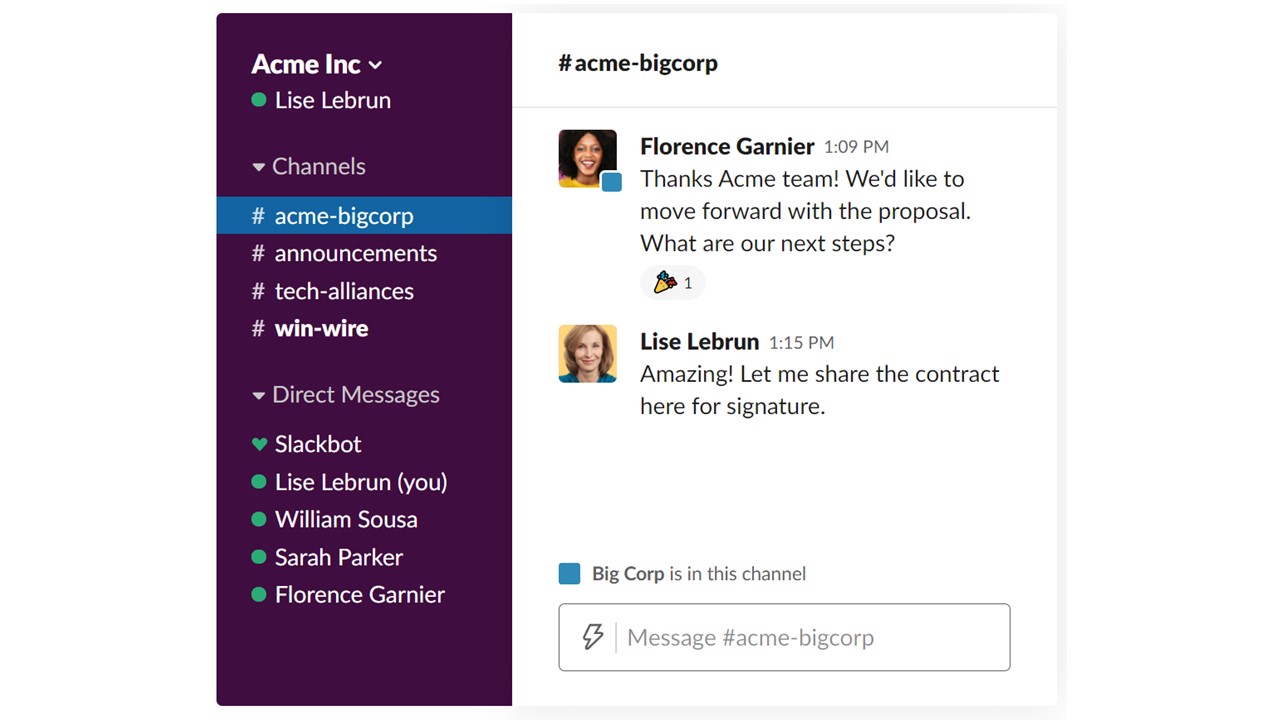The width and height of the screenshot is (1280, 720).
Task: Click the 1:15 PM timestamp on Lise's message
Action: [801, 342]
